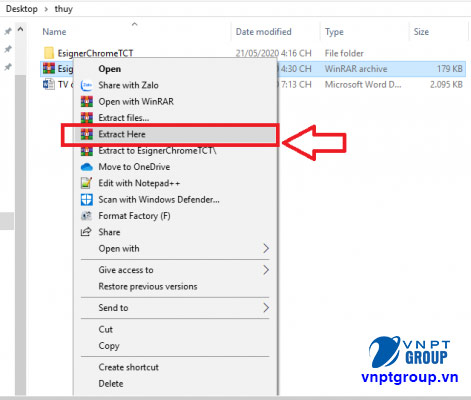Click the Word document icon for TV file
471x400 pixels.
(x=49, y=84)
